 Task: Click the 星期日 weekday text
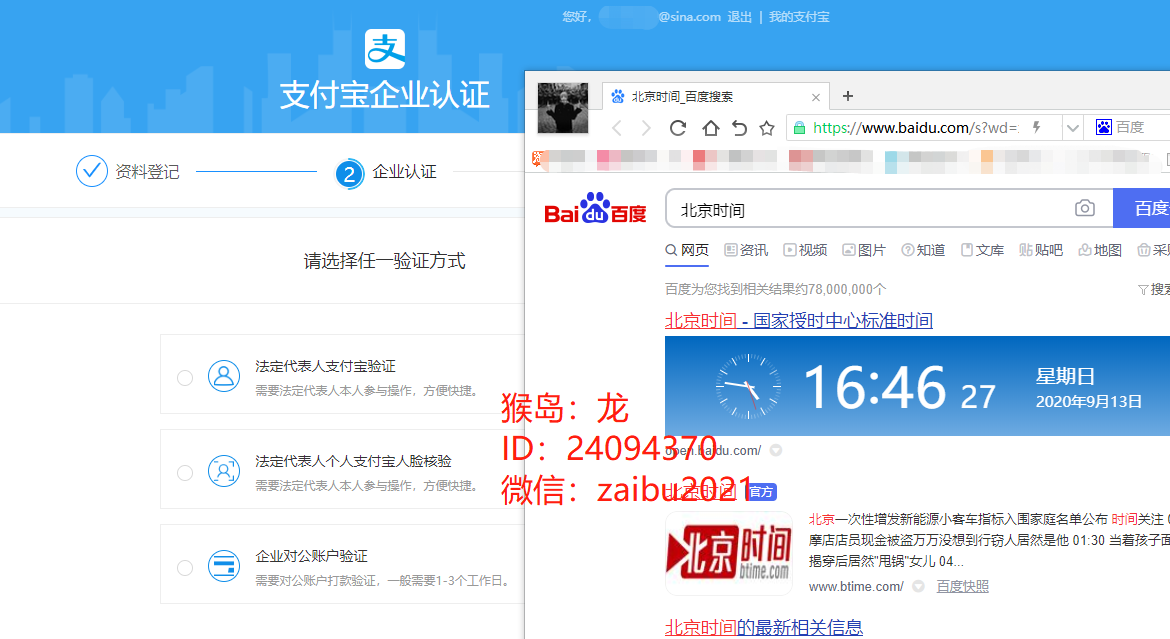click(1066, 376)
